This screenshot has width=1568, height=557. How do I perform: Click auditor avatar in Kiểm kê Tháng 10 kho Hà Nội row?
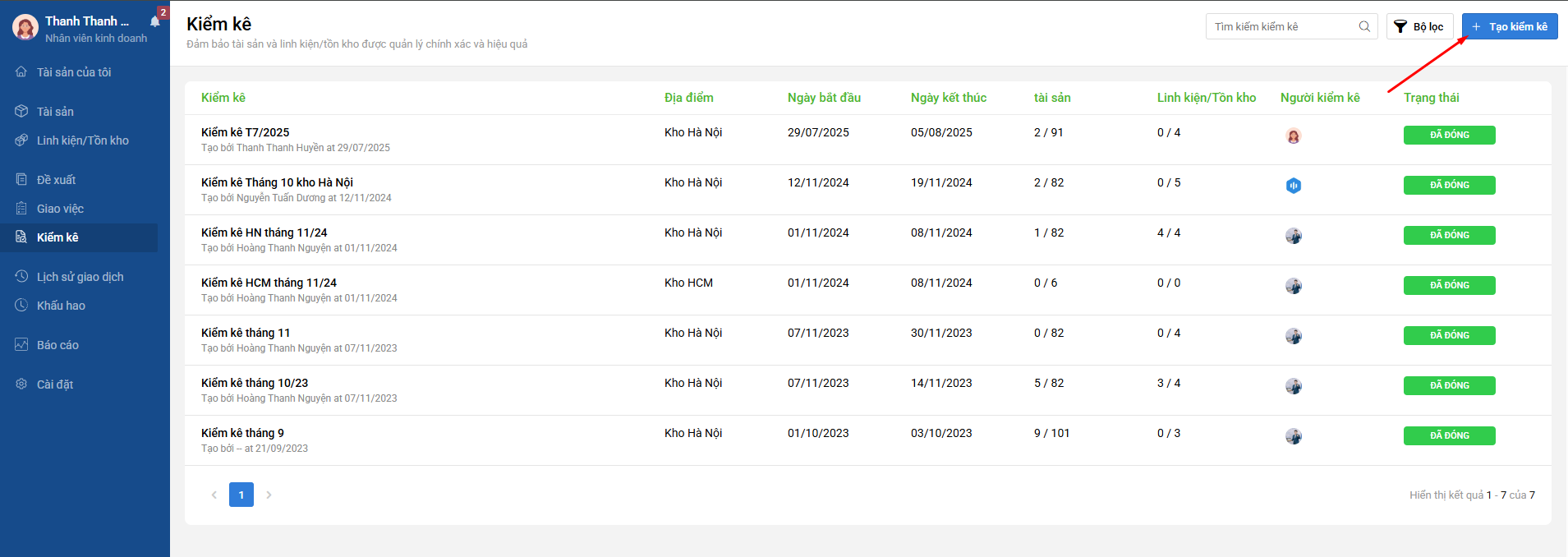[x=1294, y=186]
